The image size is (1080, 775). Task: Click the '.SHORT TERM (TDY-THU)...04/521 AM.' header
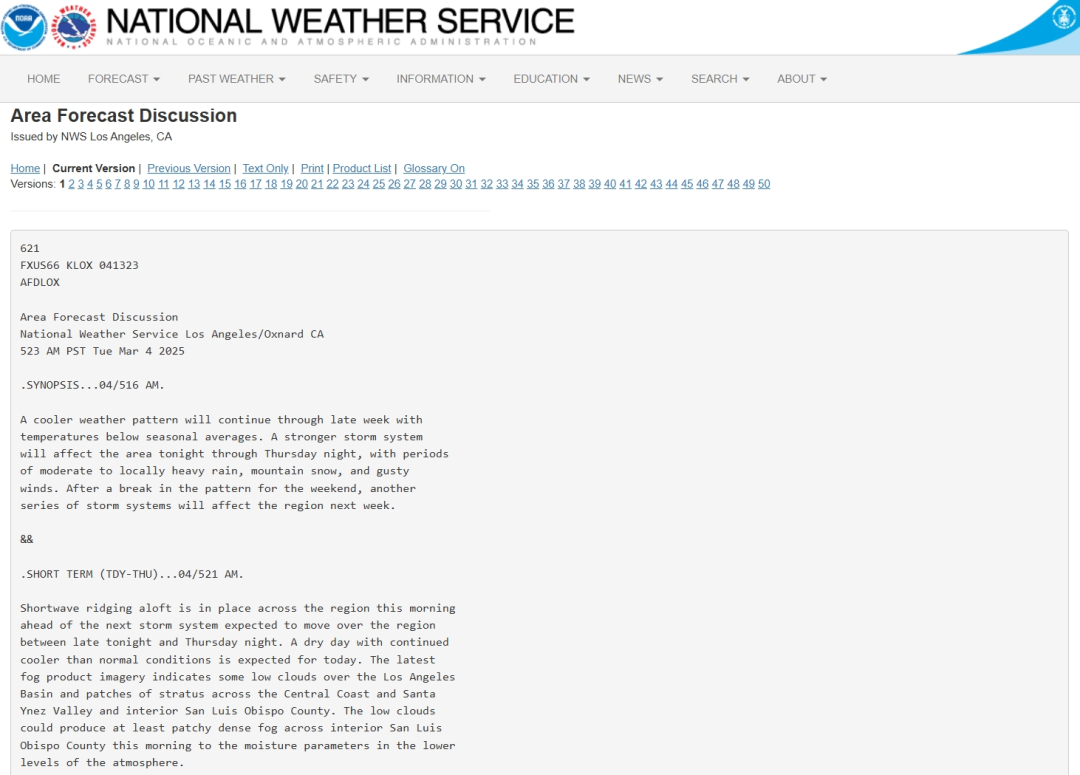pyautogui.click(x=132, y=574)
